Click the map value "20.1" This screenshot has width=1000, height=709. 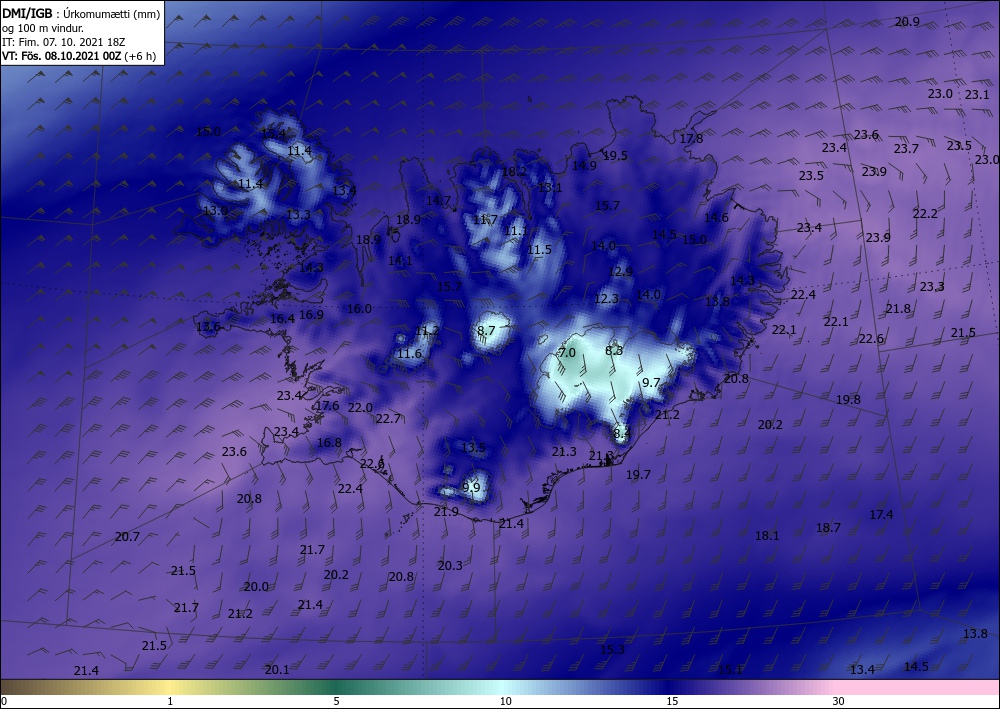point(277,670)
